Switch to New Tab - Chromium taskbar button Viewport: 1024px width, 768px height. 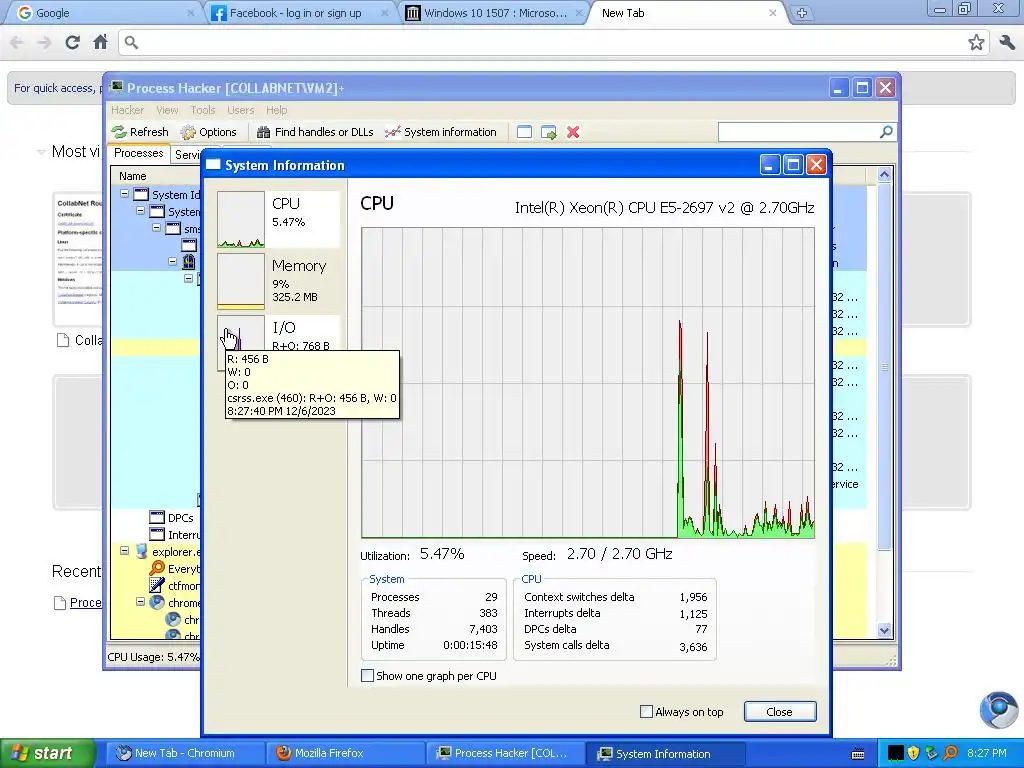point(185,753)
